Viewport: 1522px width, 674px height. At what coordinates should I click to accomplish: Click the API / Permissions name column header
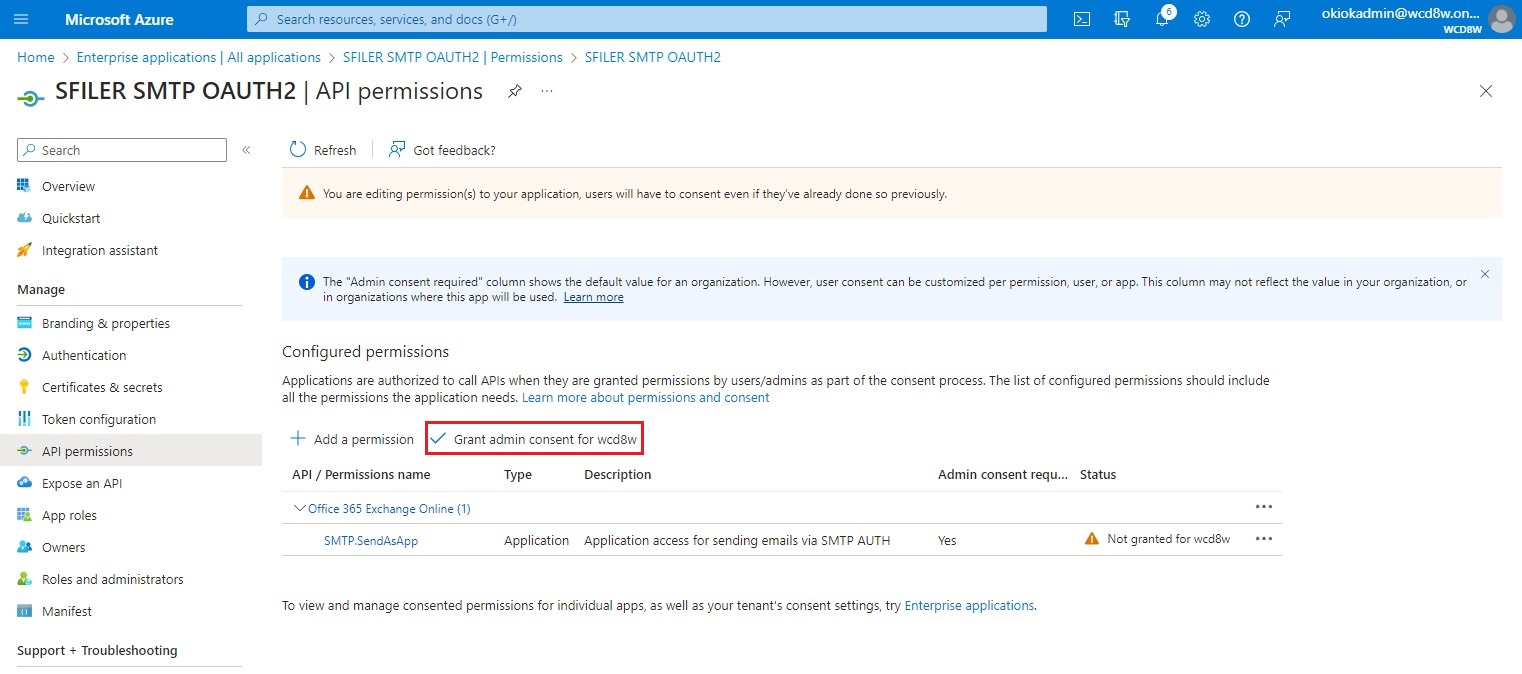coord(361,474)
